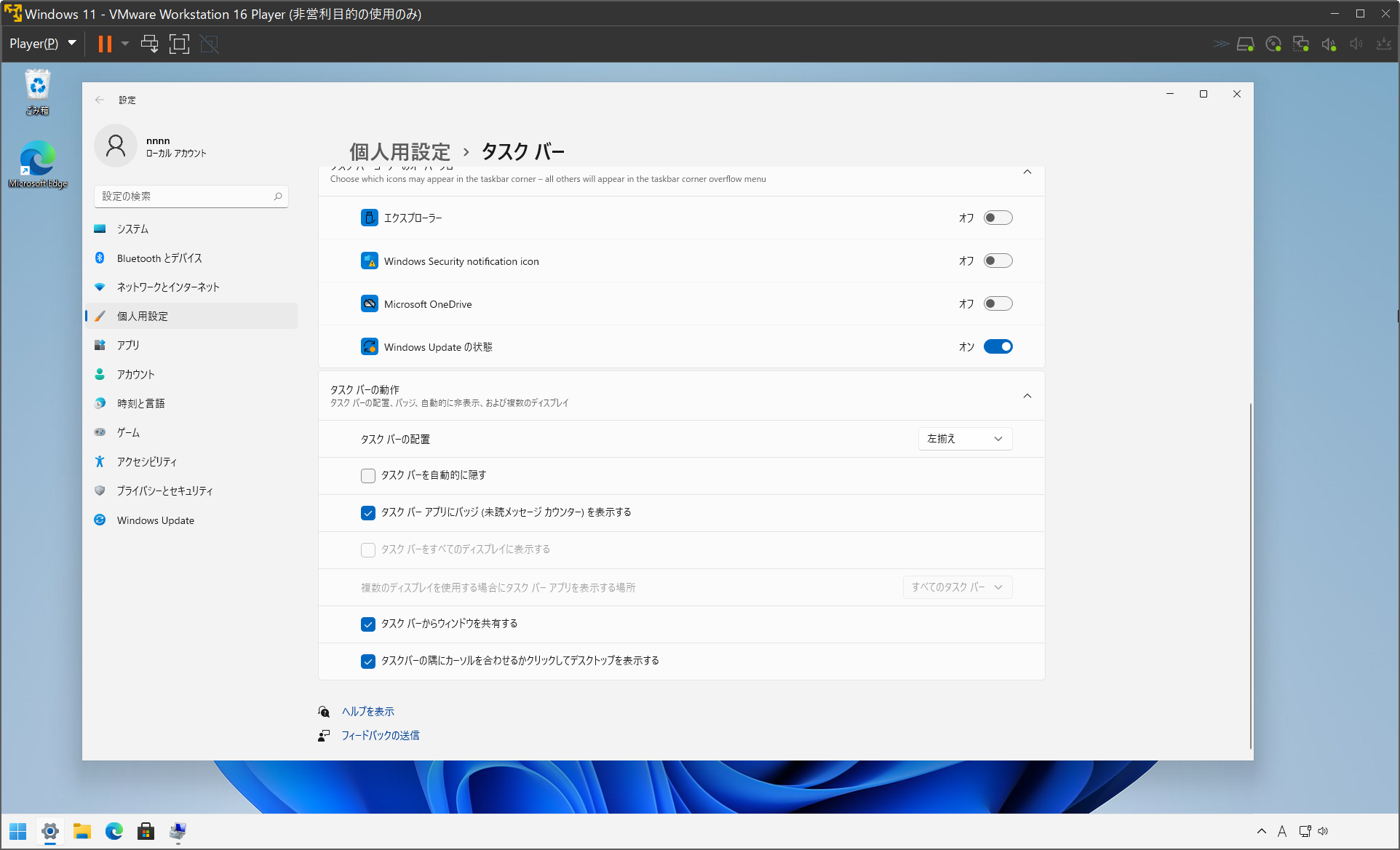Click the IME A input indicator
The width and height of the screenshot is (1400, 850).
tap(1282, 831)
